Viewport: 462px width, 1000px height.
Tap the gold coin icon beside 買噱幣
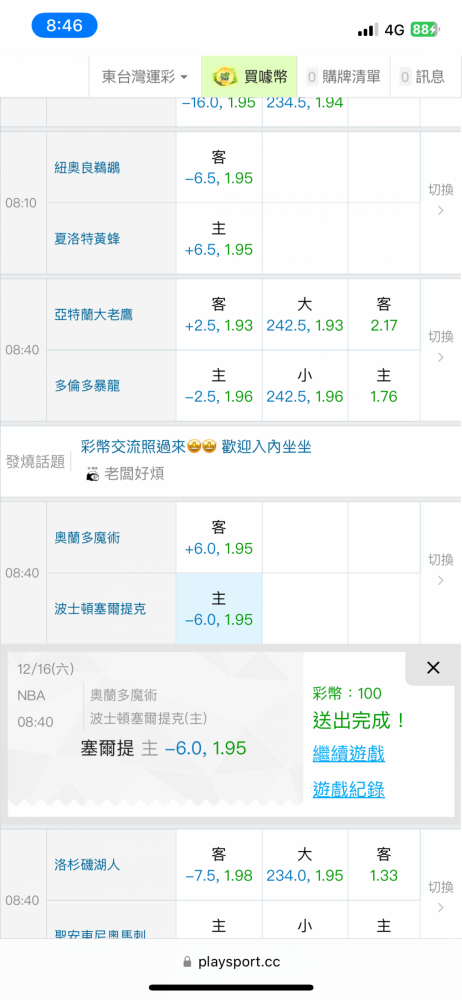pyautogui.click(x=225, y=77)
